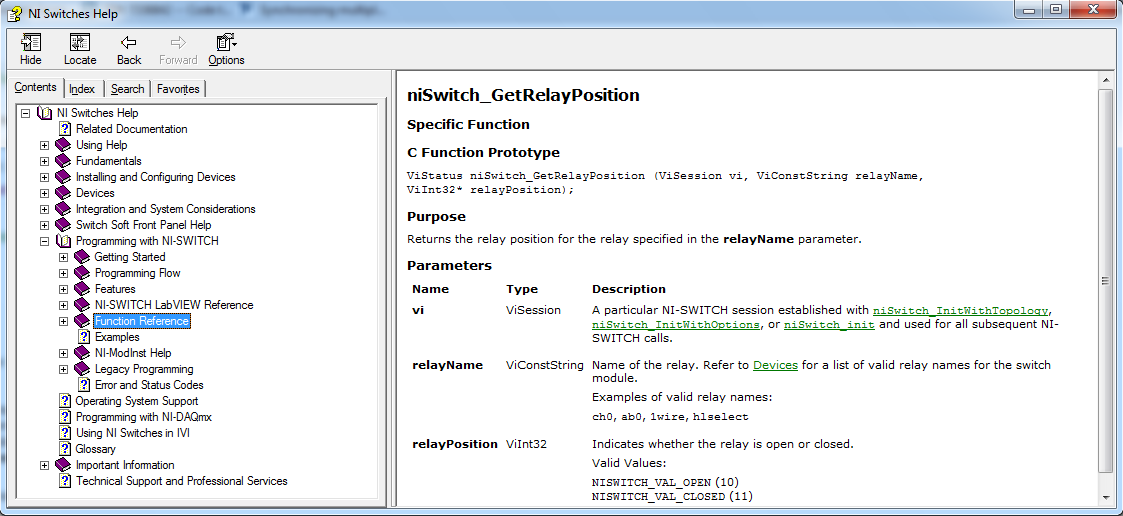Click the content pane scroll down arrow
The height and width of the screenshot is (516, 1123).
click(x=1105, y=498)
